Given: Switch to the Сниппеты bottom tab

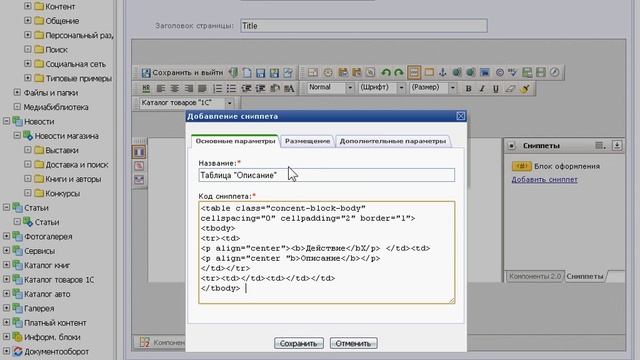Looking at the screenshot, I should point(585,276).
